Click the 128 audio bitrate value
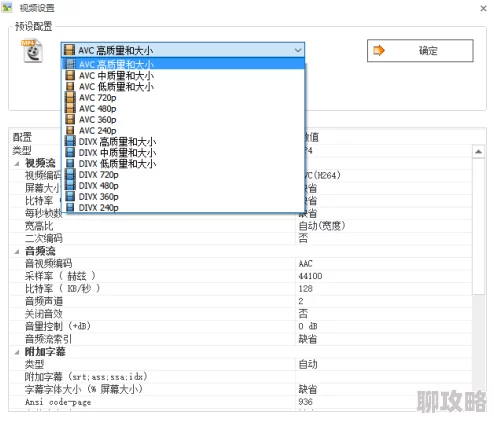This screenshot has width=494, height=423. 305,289
